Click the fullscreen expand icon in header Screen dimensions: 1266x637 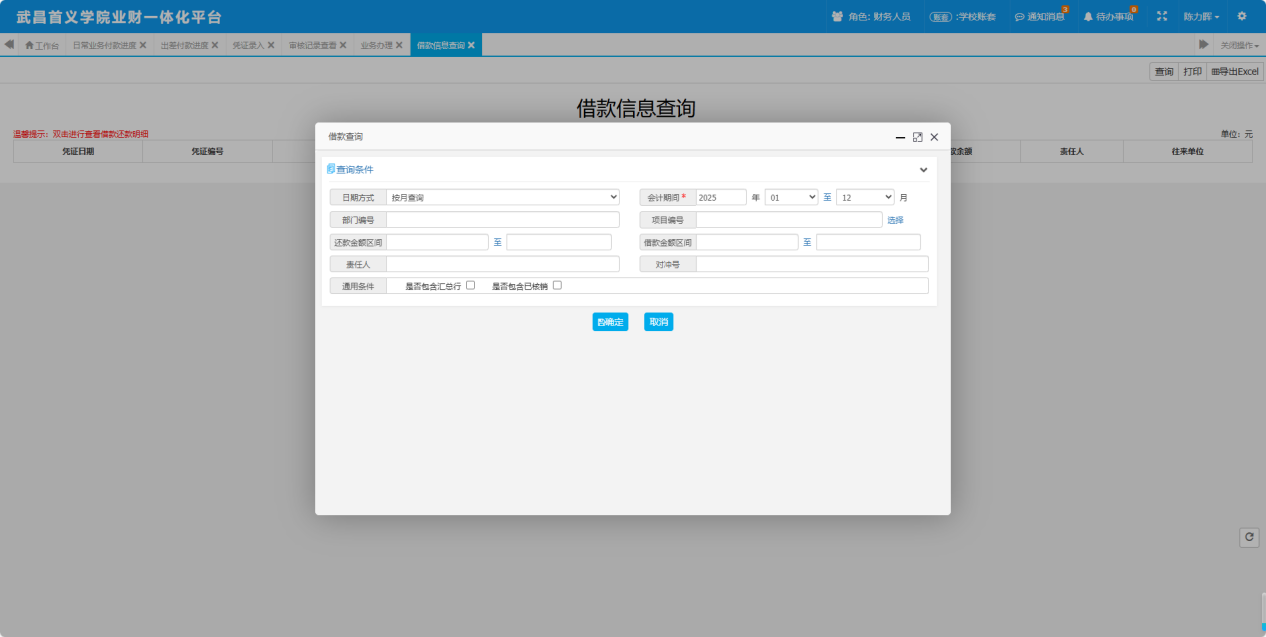coord(1161,17)
